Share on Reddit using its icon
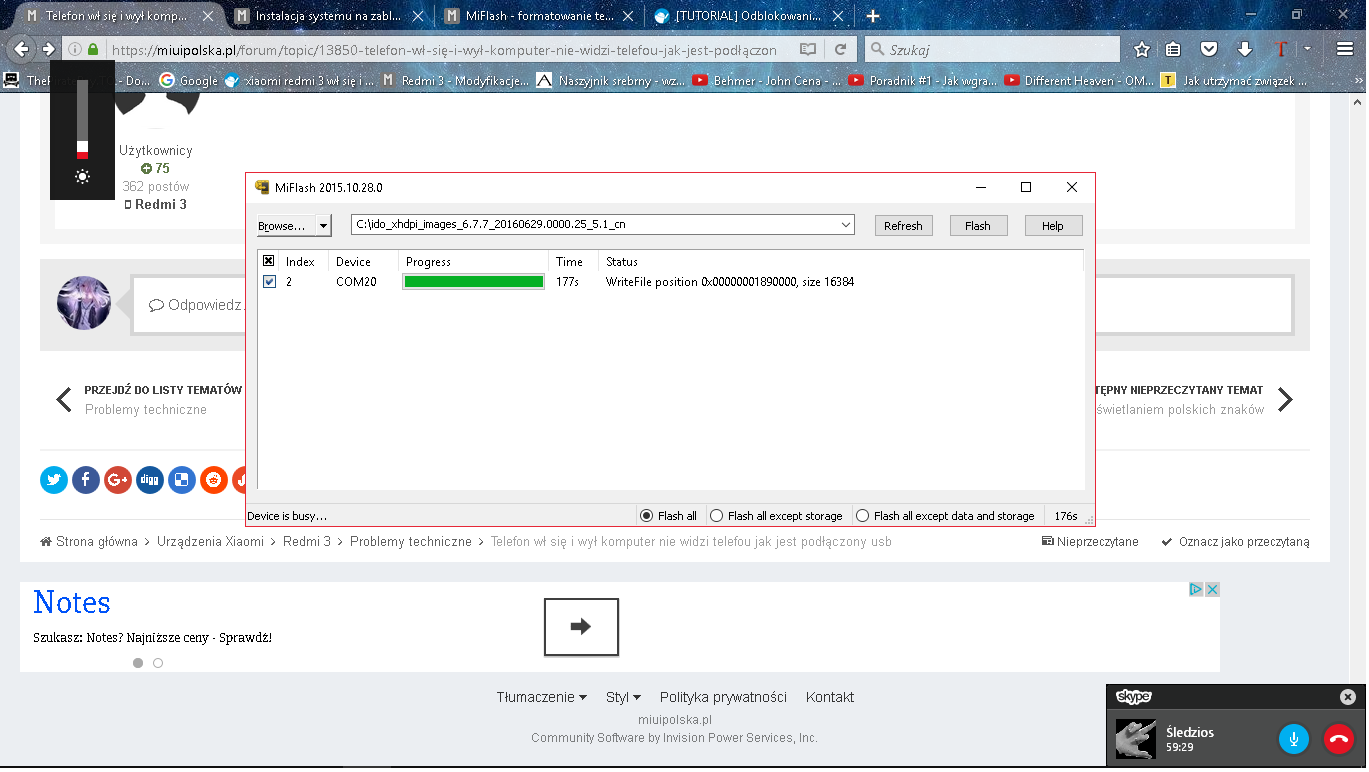 [x=214, y=480]
